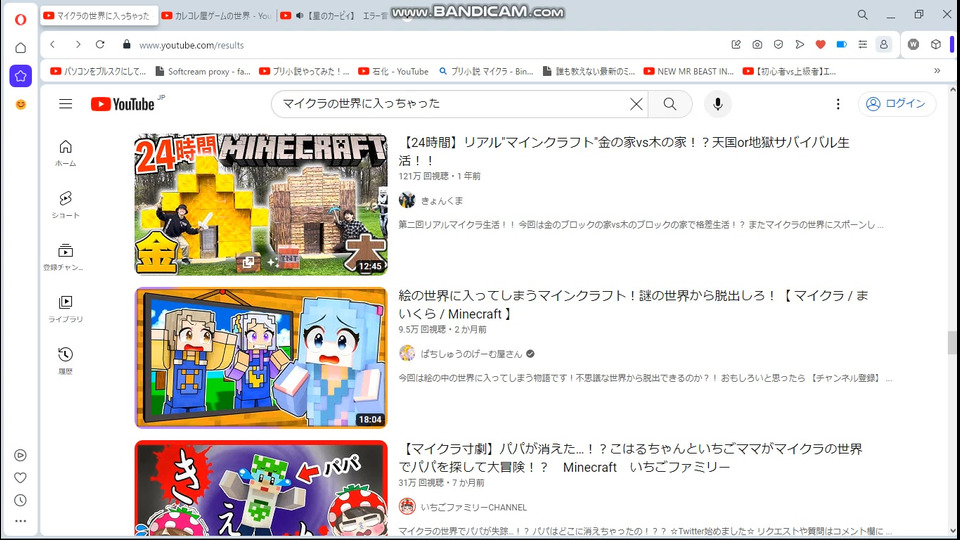Open YouTube settings three-dot menu
Screen dimensions: 960x540
pos(838,104)
